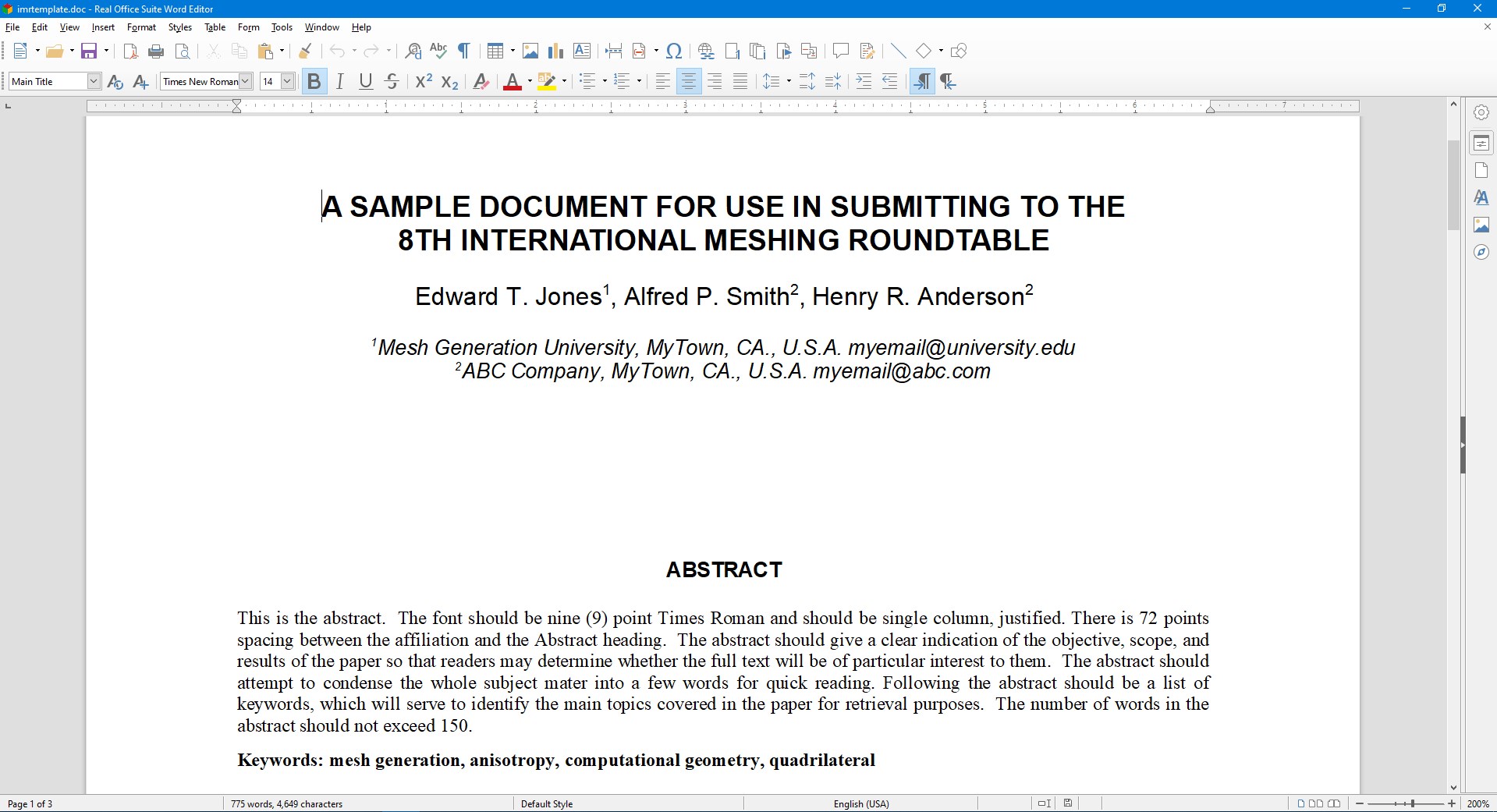Apply superscript formatting
Viewport: 1497px width, 812px height.
(x=424, y=81)
